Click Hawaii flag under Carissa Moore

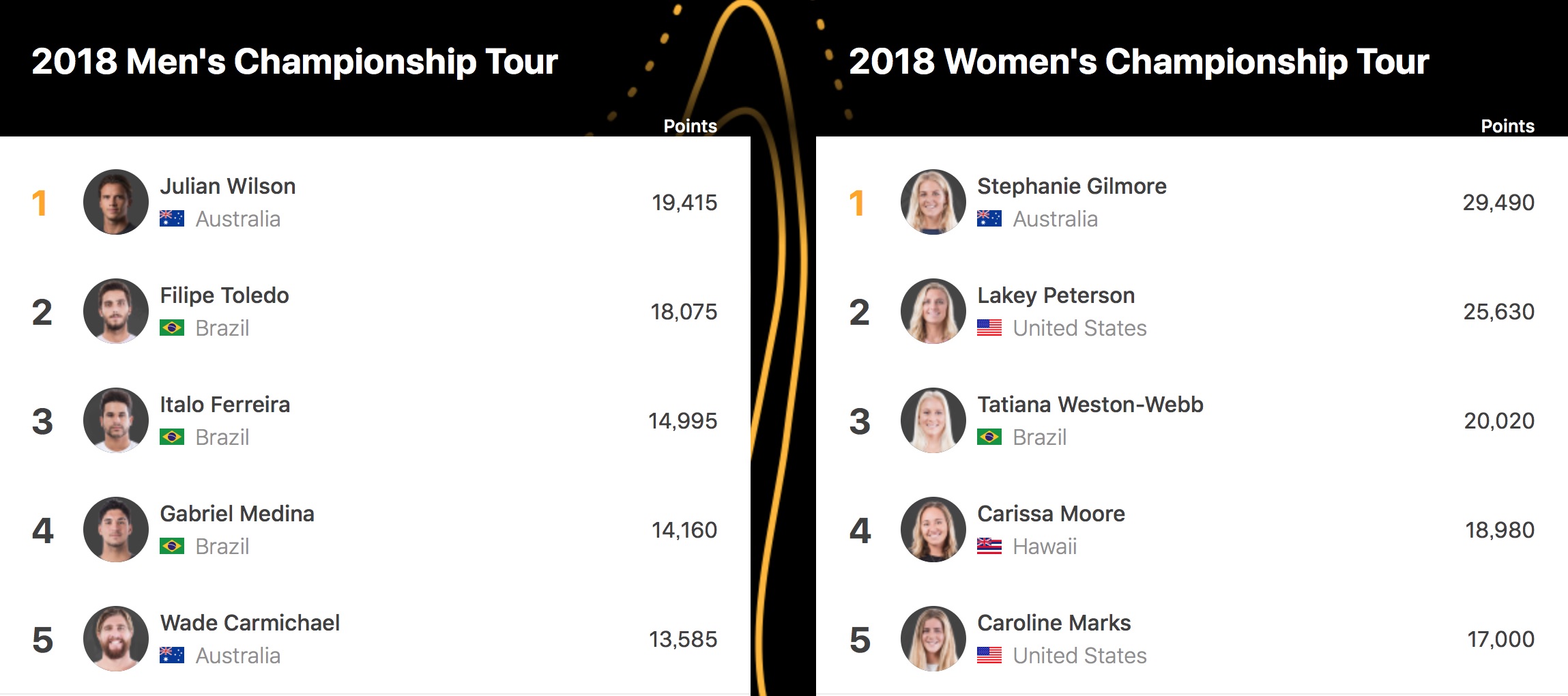[x=989, y=546]
